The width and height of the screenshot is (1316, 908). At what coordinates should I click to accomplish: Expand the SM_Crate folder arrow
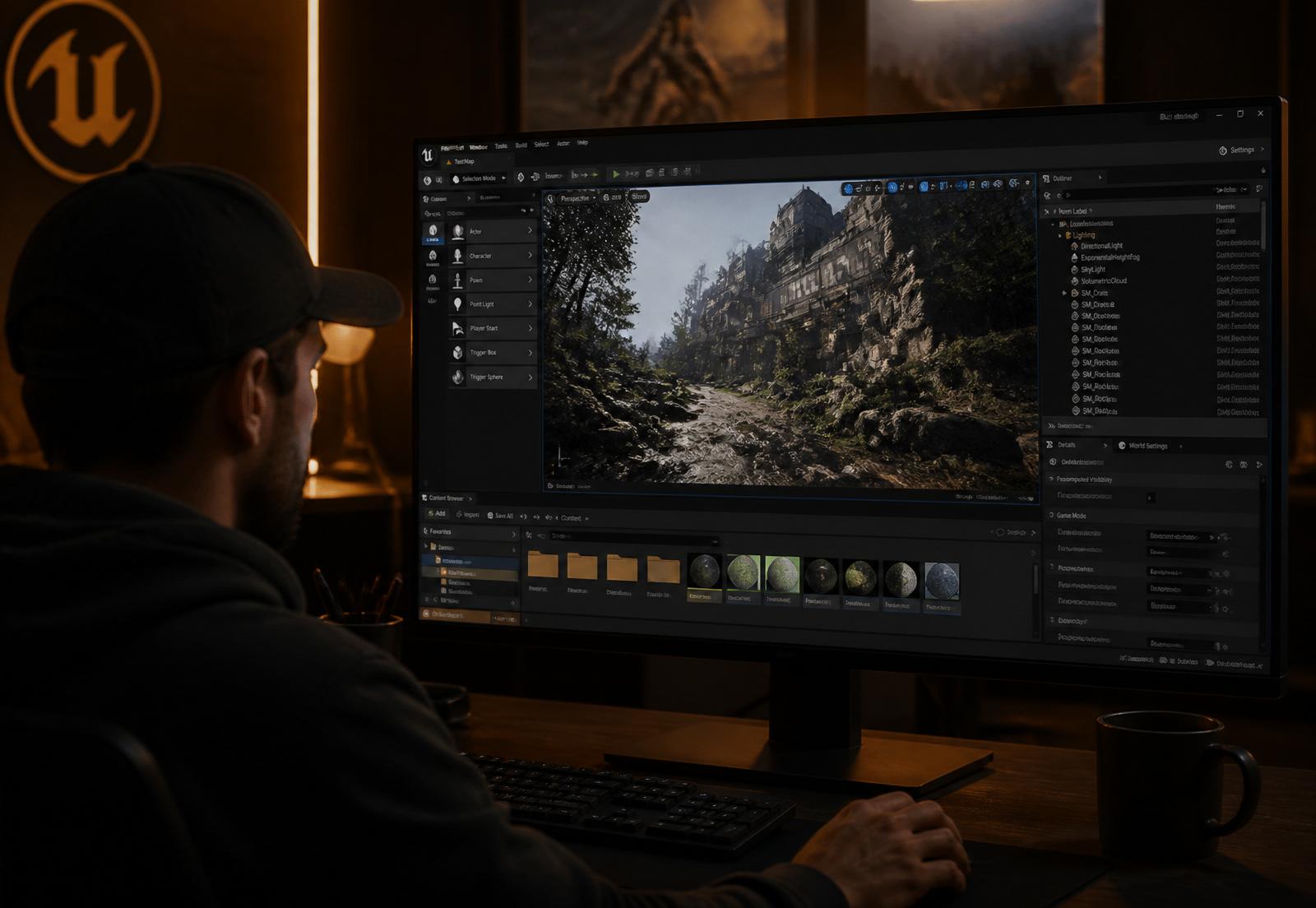click(x=1064, y=293)
